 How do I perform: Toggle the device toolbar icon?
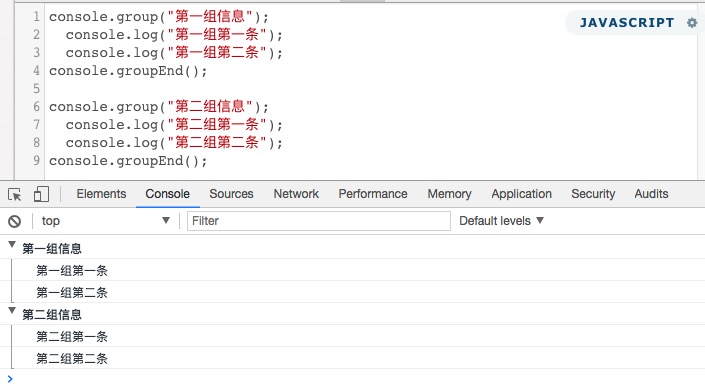pyautogui.click(x=41, y=194)
